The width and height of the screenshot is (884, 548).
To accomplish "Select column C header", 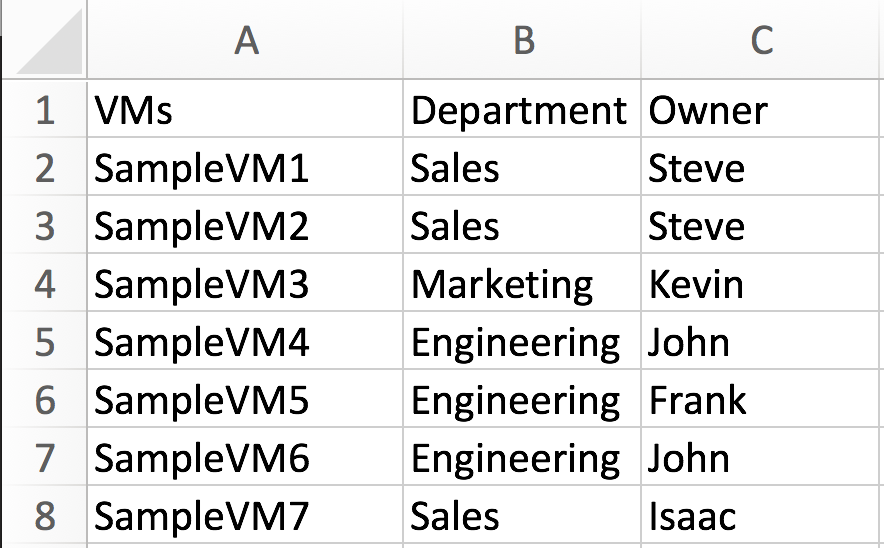I will 762,40.
